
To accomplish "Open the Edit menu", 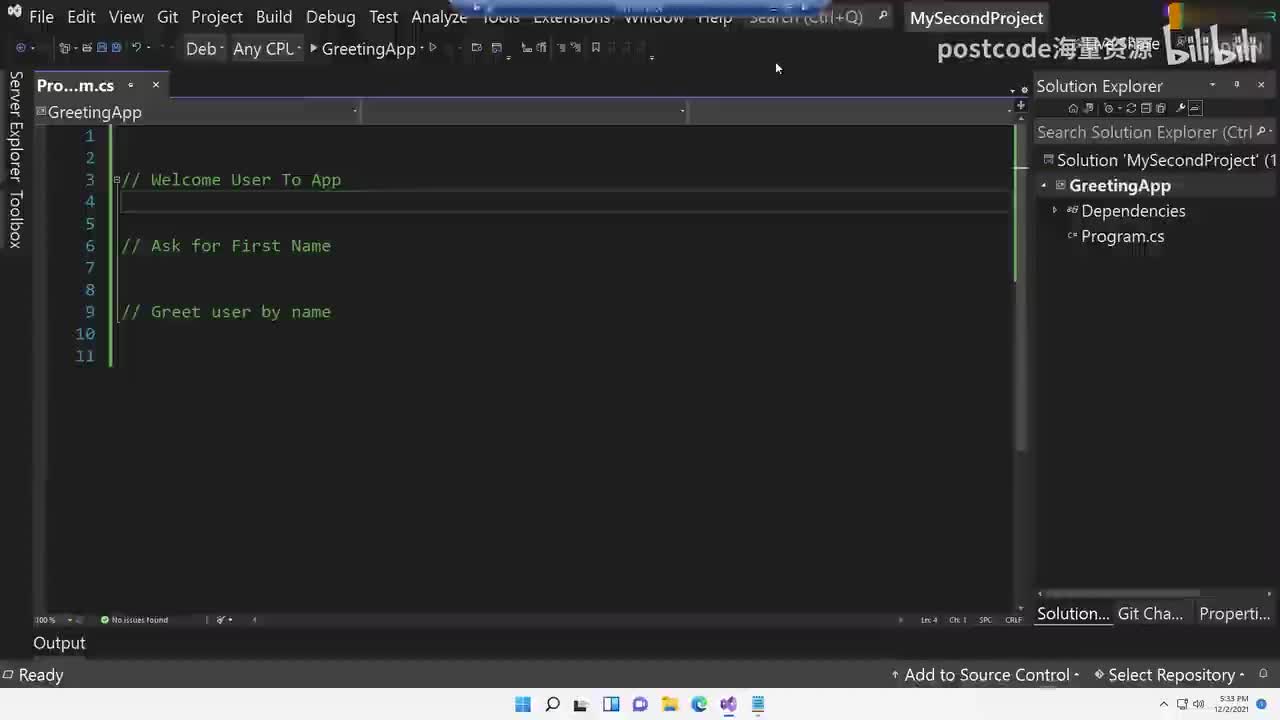I will [81, 17].
